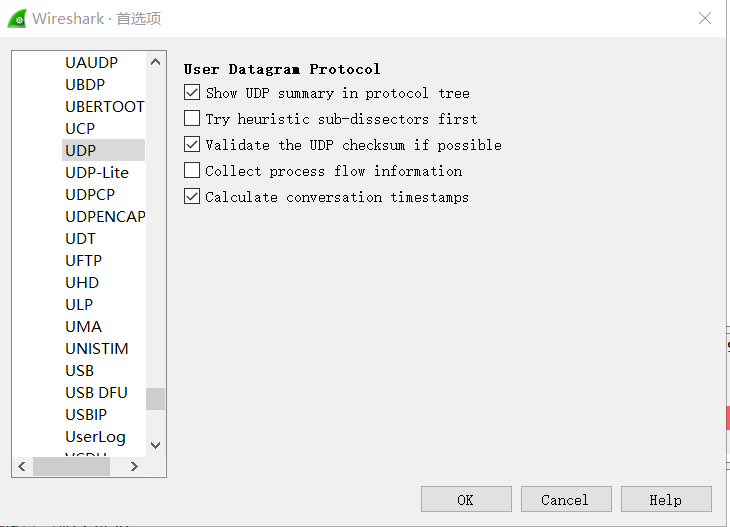The width and height of the screenshot is (730, 527).
Task: Disable Show UDP summary in protocol tree
Action: coord(192,93)
